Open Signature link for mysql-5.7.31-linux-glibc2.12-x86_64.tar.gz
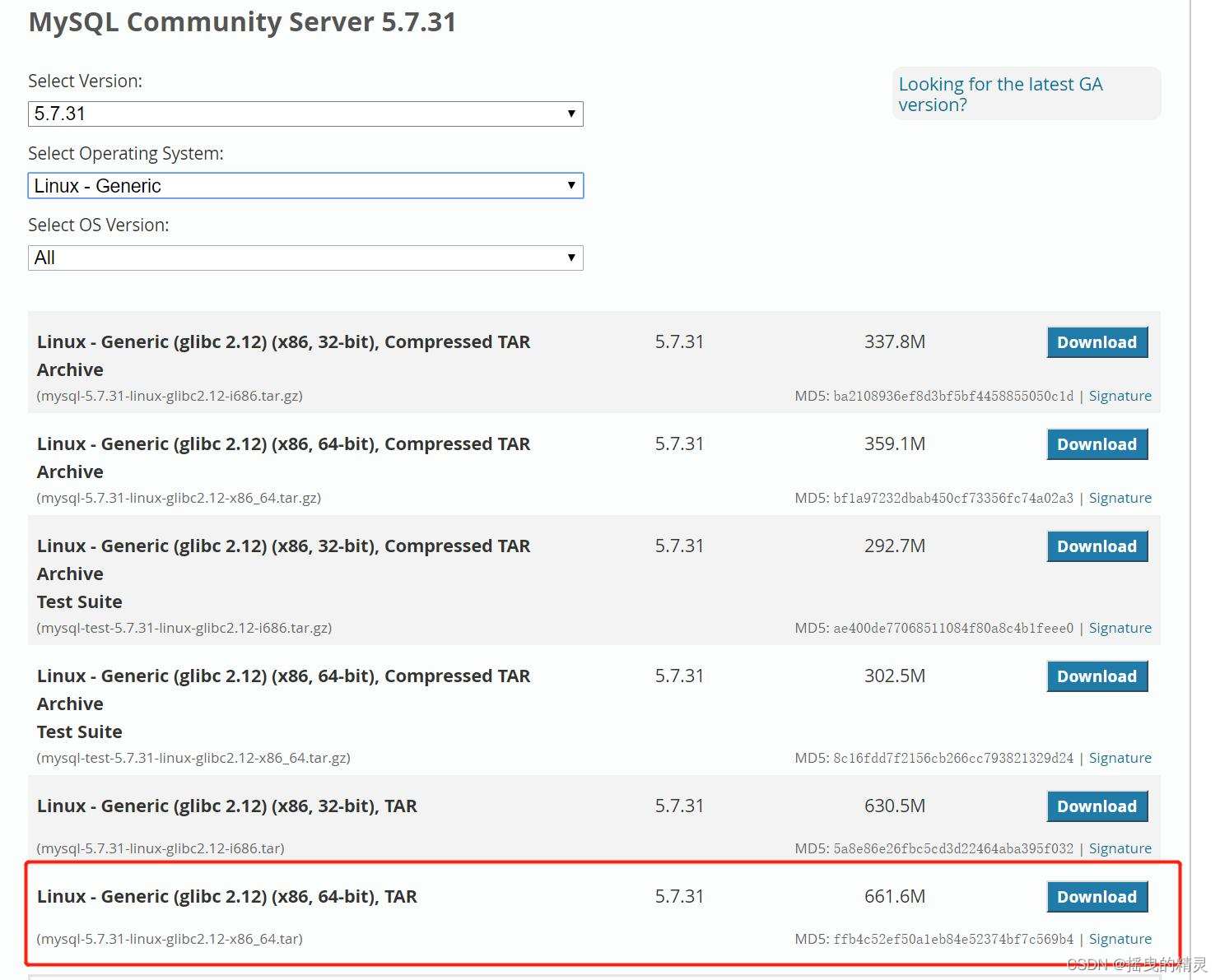The width and height of the screenshot is (1220, 980). tap(1120, 498)
